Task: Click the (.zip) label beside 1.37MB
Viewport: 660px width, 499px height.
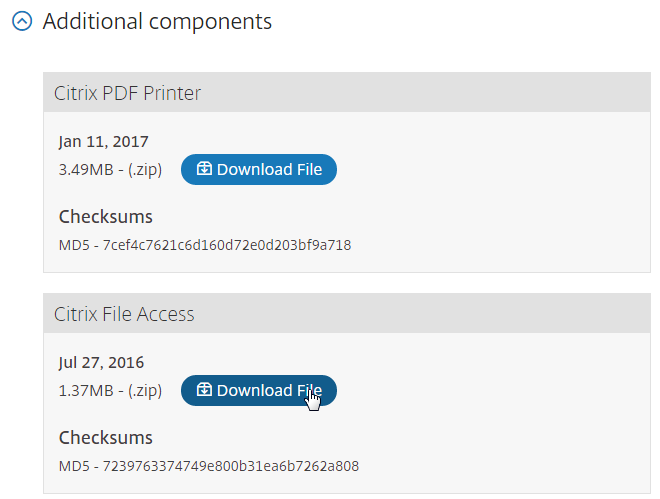Action: (142, 391)
